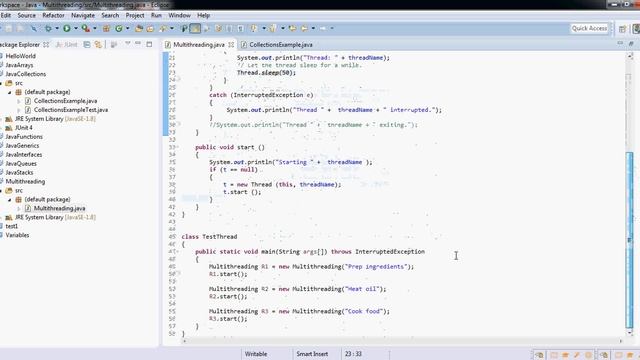Run the program with green Run button
Image resolution: width=640 pixels, height=360 pixels.
click(67, 28)
